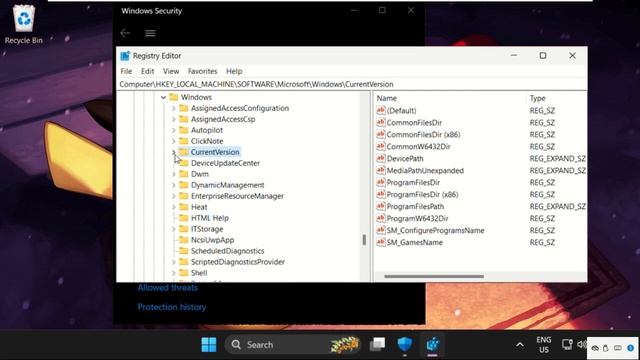640x360 pixels.
Task: Select the ProgramFilesPath value
Action: (x=415, y=207)
